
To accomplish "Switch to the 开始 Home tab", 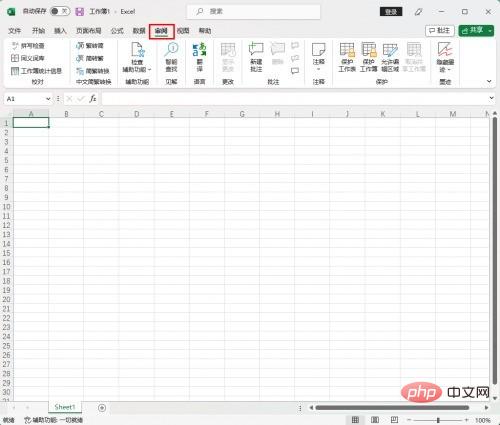I will pyautogui.click(x=38, y=31).
